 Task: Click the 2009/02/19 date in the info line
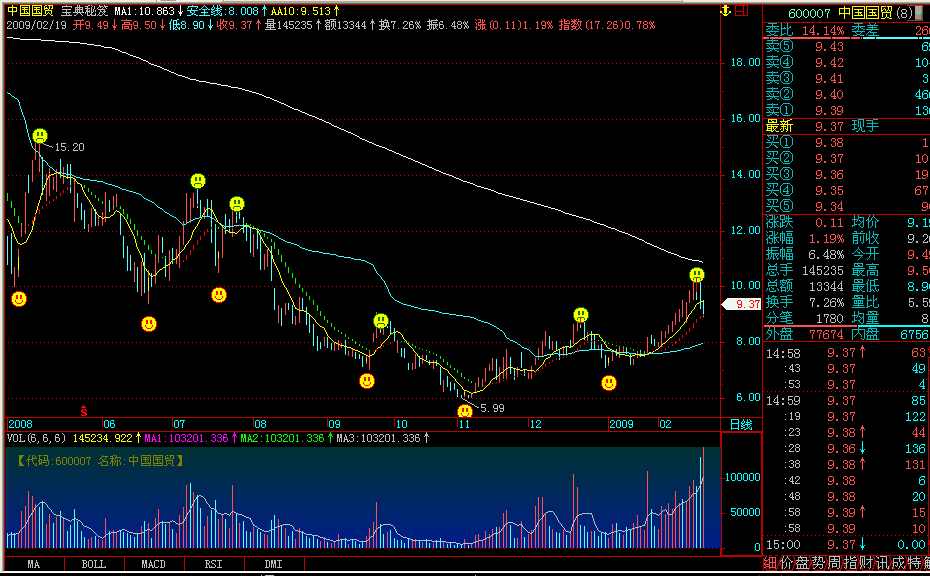36,25
